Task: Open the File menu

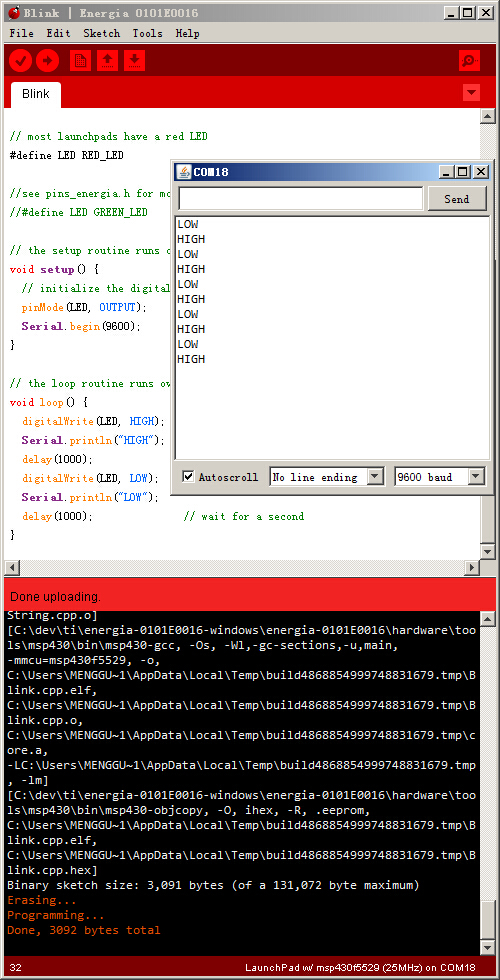Action: click(x=22, y=33)
